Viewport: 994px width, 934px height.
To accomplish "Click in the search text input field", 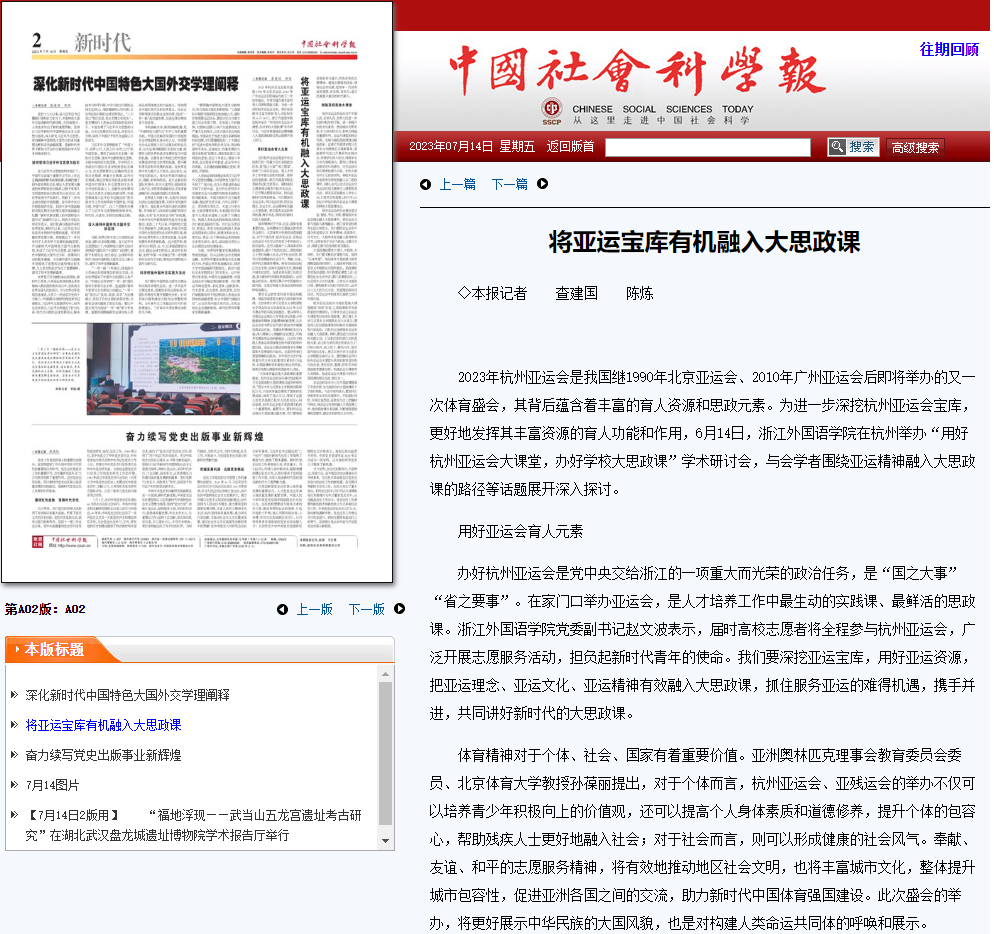I will pos(707,147).
